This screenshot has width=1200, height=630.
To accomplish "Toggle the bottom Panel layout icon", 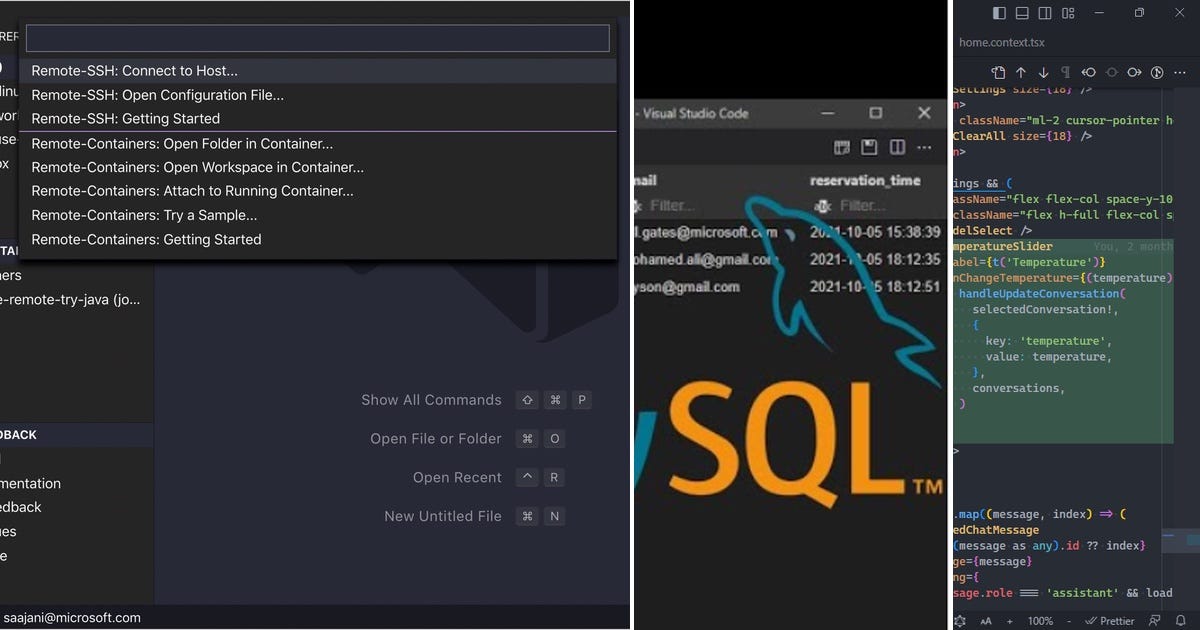I will click(1022, 13).
